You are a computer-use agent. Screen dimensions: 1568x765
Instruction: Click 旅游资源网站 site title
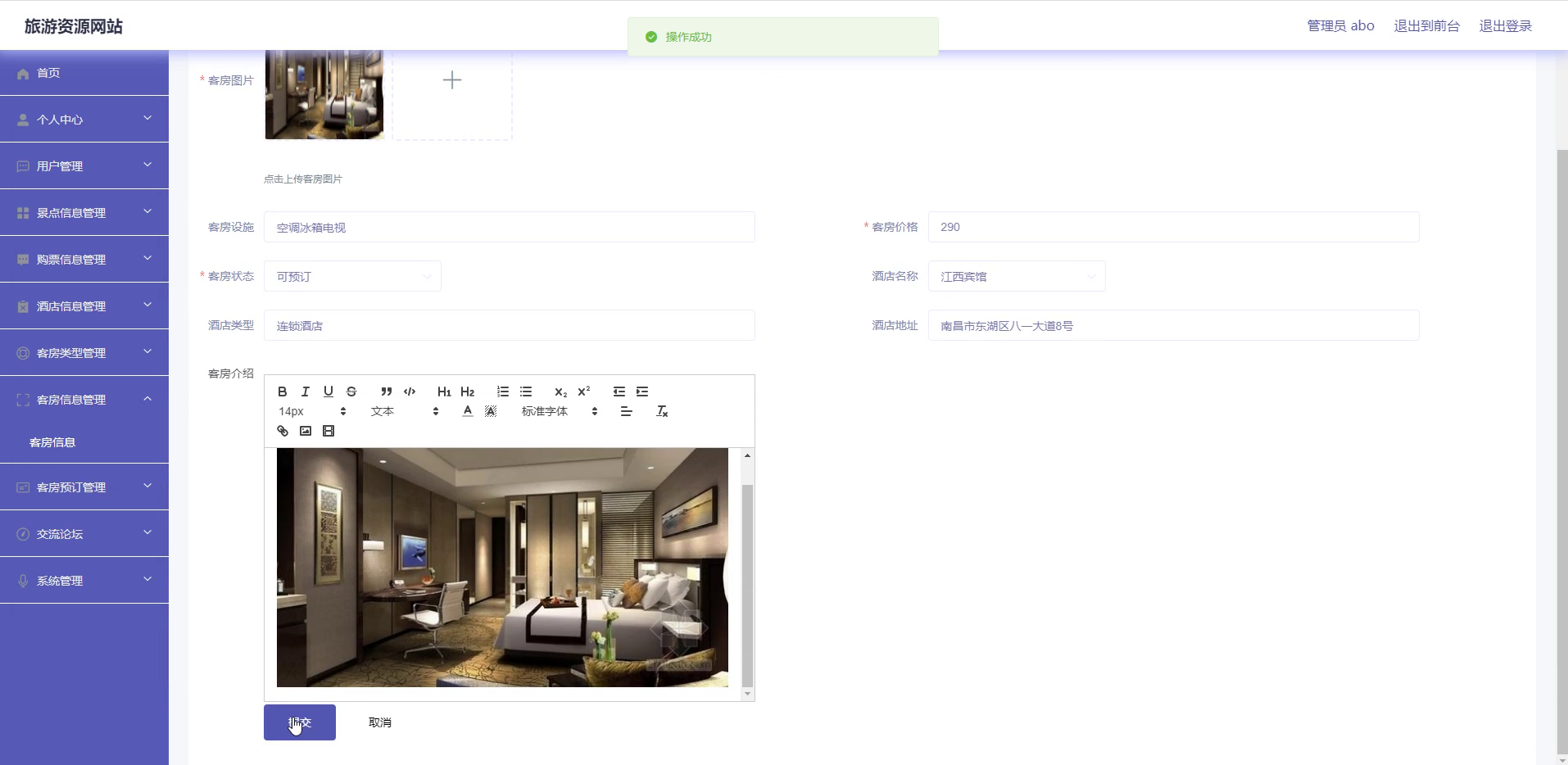pyautogui.click(x=74, y=26)
